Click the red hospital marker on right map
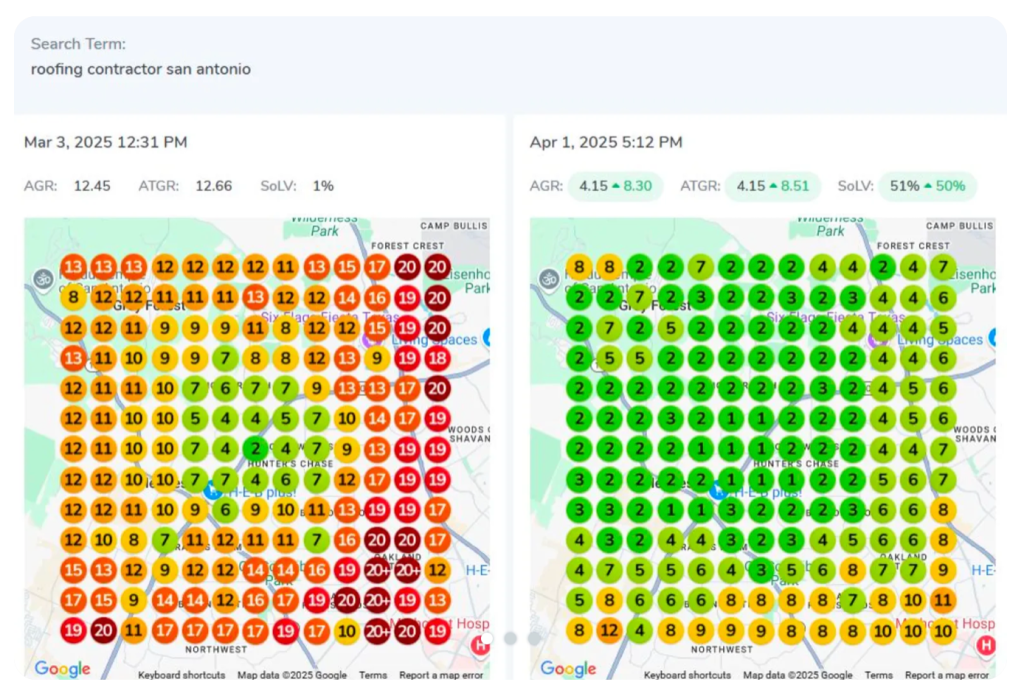The image size is (1024, 696). (986, 645)
